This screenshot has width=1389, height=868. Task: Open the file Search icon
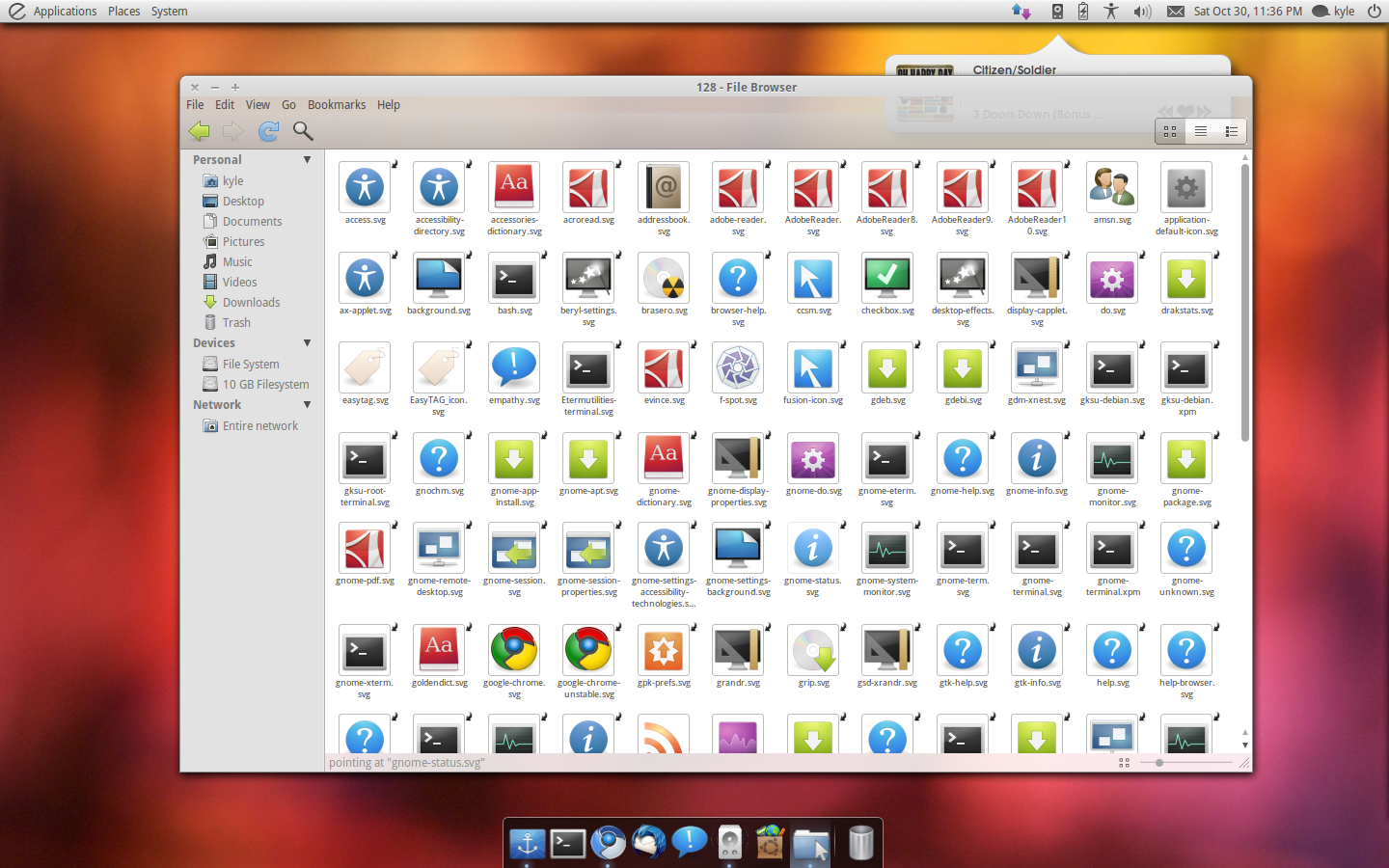click(x=303, y=131)
